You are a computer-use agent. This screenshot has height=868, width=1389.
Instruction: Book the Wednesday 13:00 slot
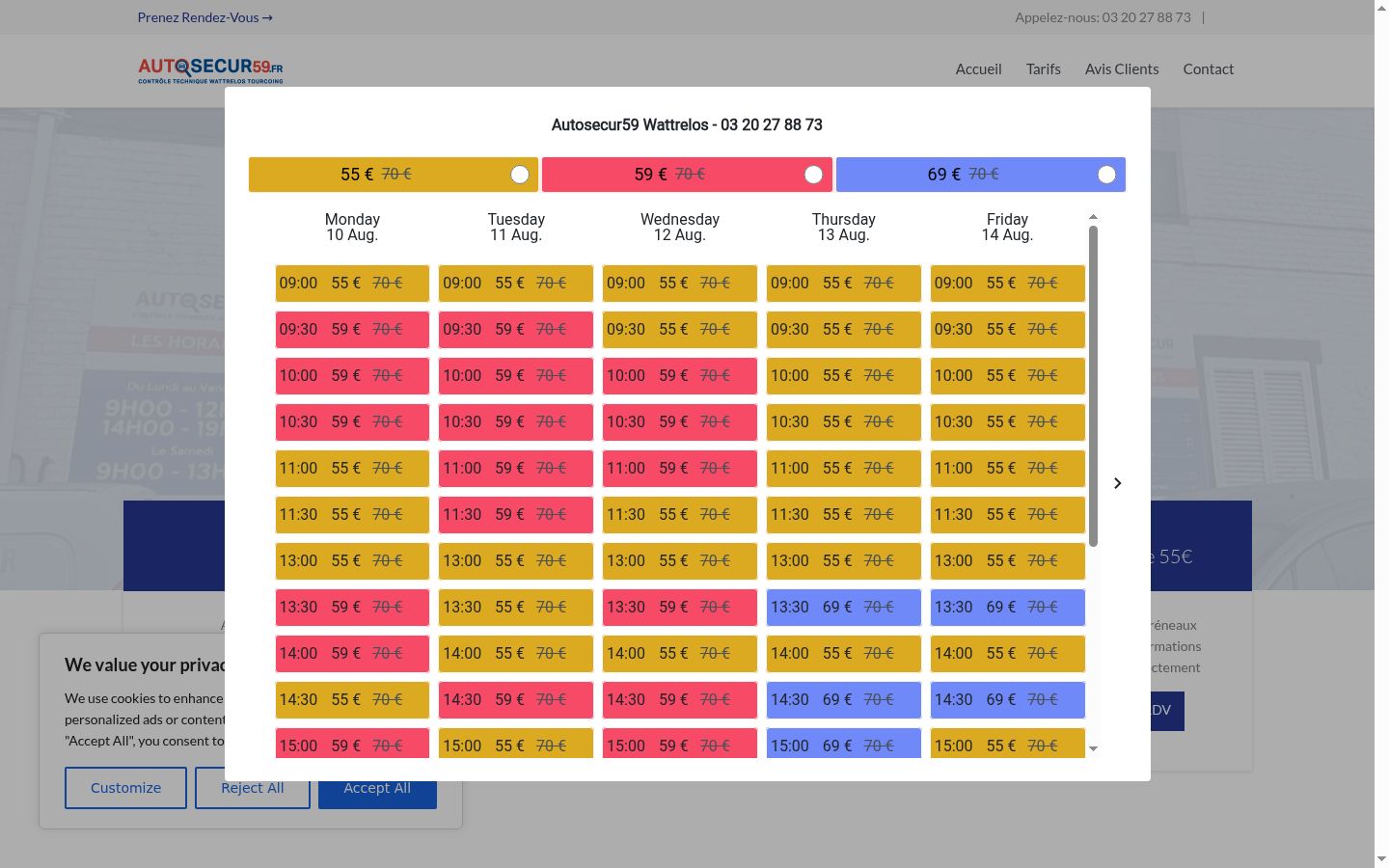point(680,561)
